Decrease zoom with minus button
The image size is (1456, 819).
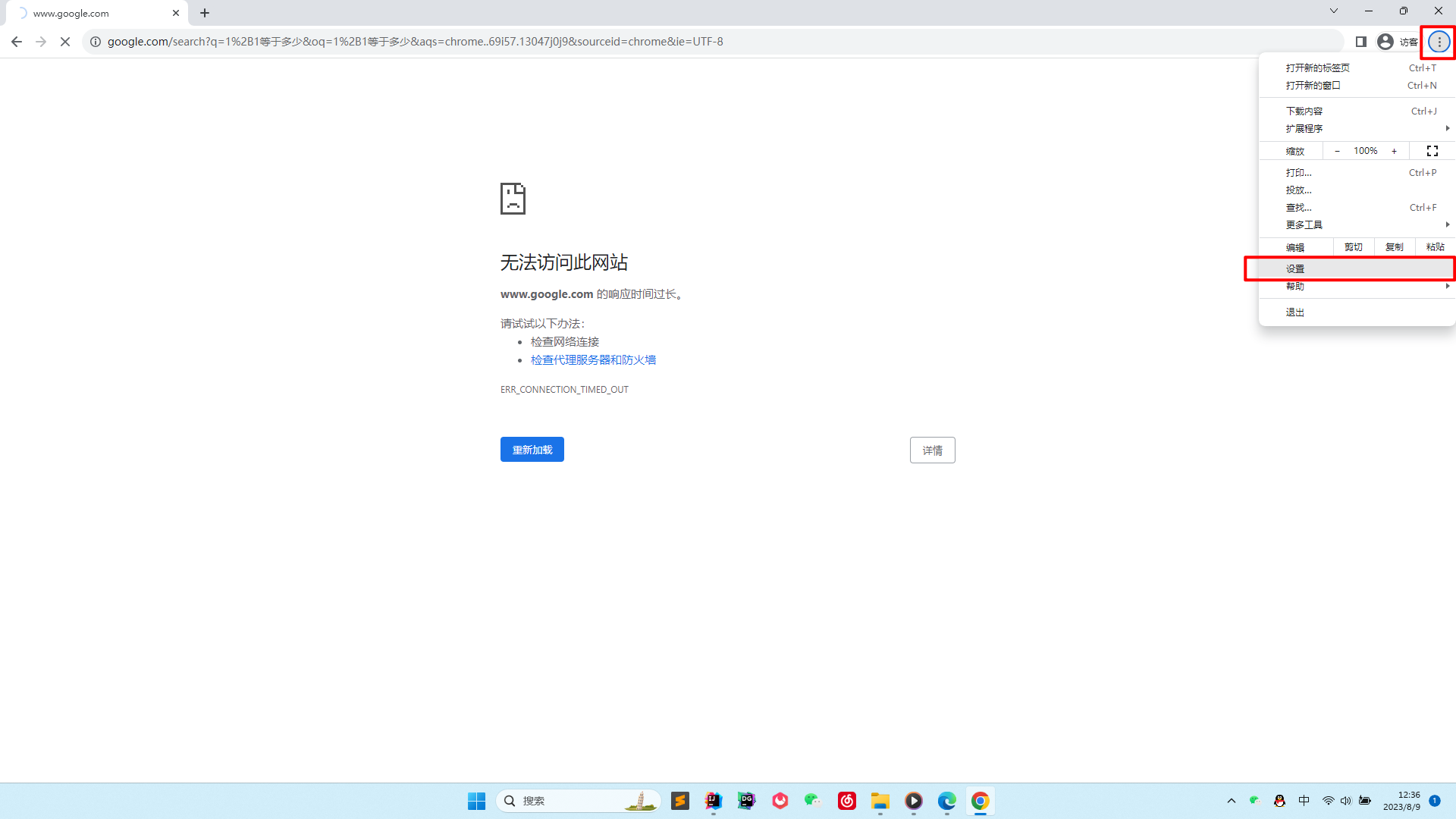pyautogui.click(x=1337, y=151)
